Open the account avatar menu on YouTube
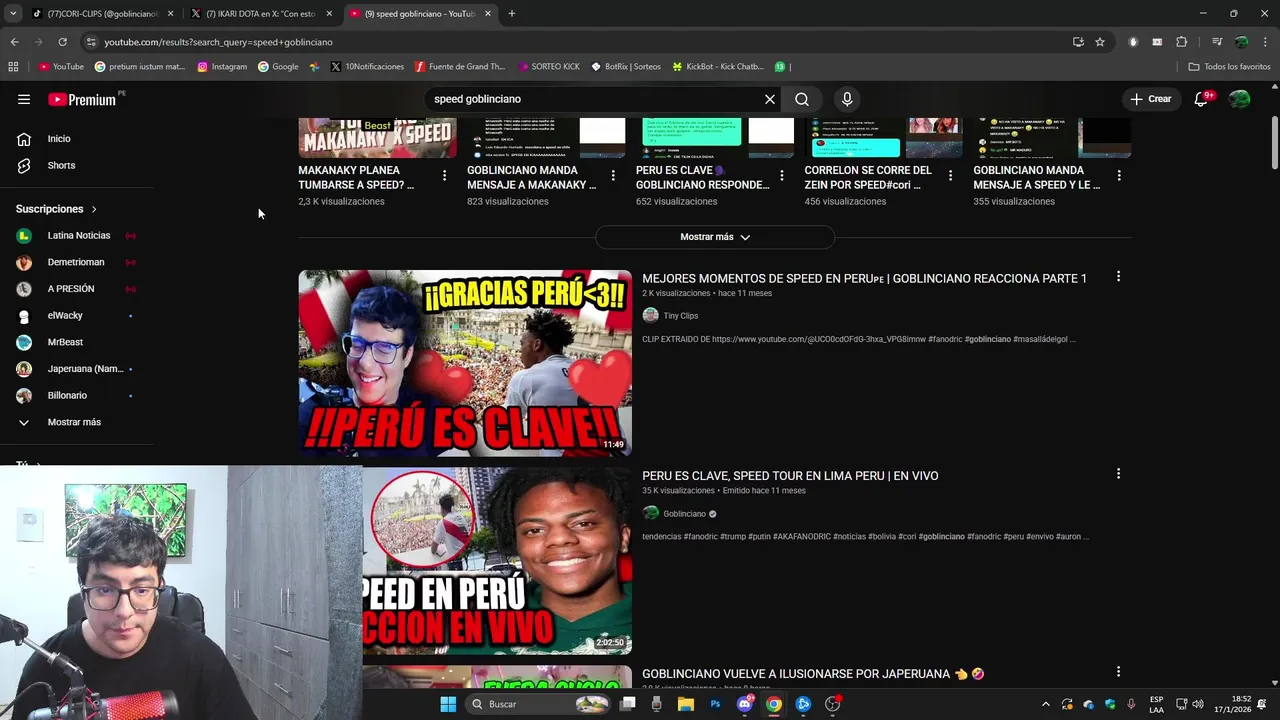This screenshot has width=1280, height=720. [x=1240, y=99]
